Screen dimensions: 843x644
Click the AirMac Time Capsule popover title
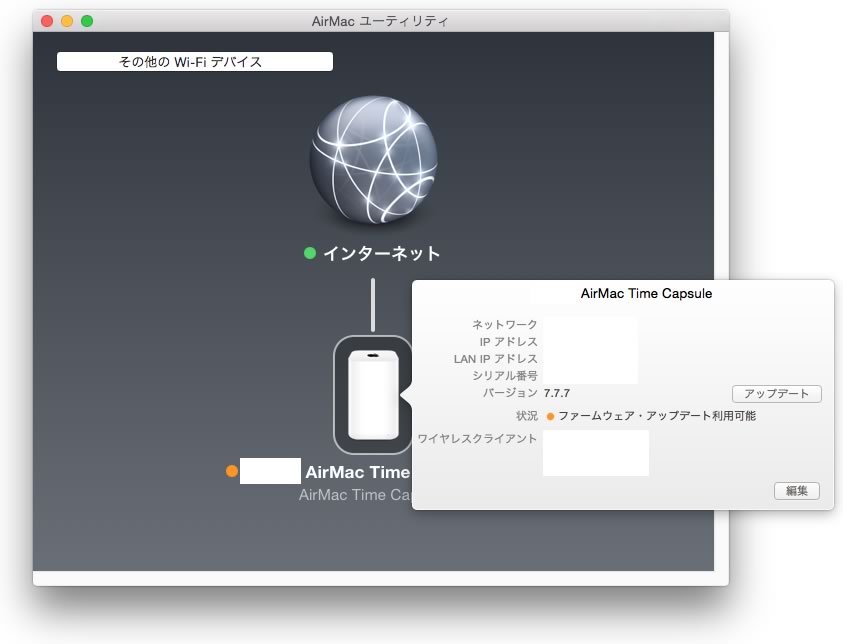646,294
